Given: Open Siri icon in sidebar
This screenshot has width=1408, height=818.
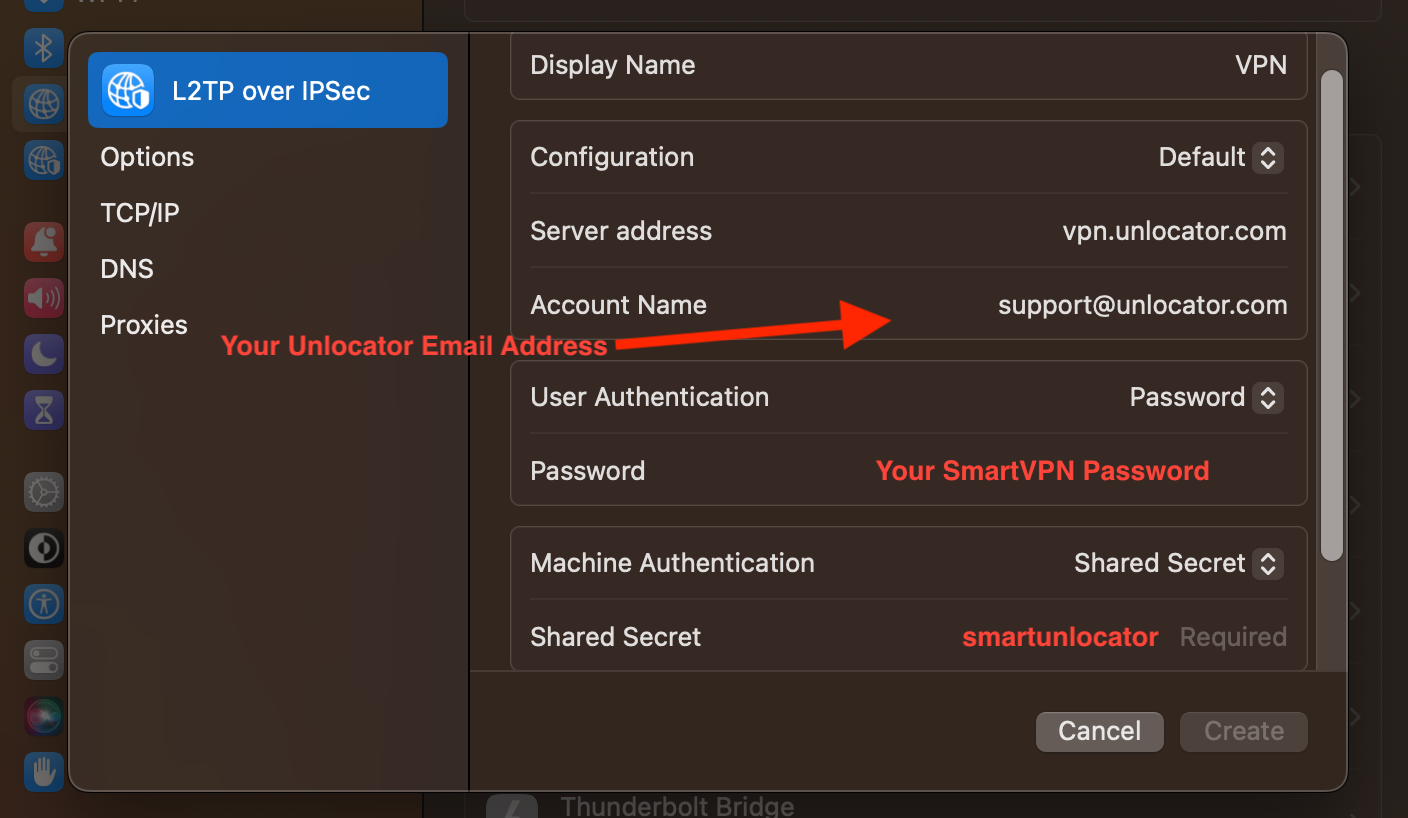Looking at the screenshot, I should (x=43, y=716).
